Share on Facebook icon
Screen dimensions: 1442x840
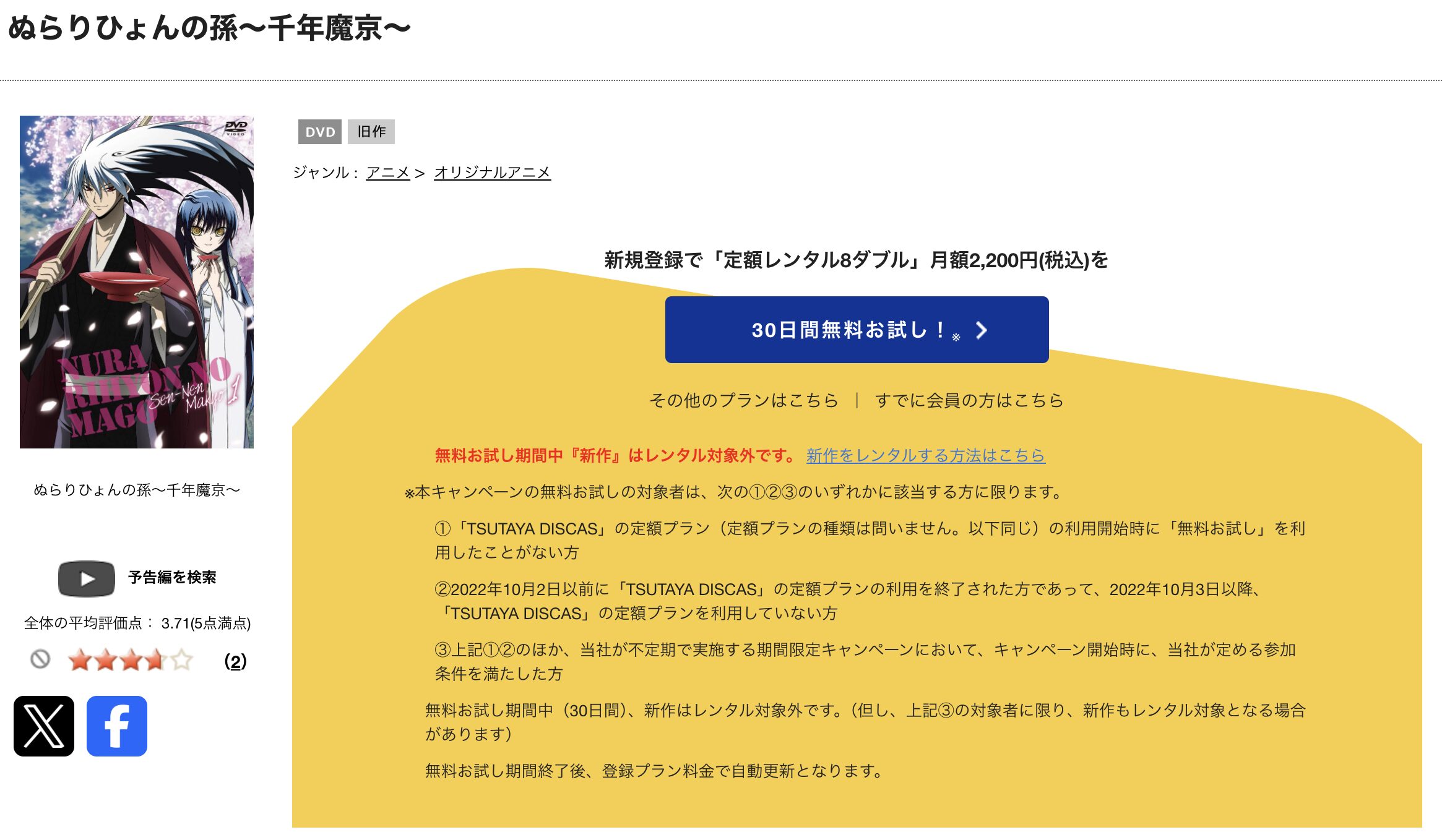click(x=117, y=726)
